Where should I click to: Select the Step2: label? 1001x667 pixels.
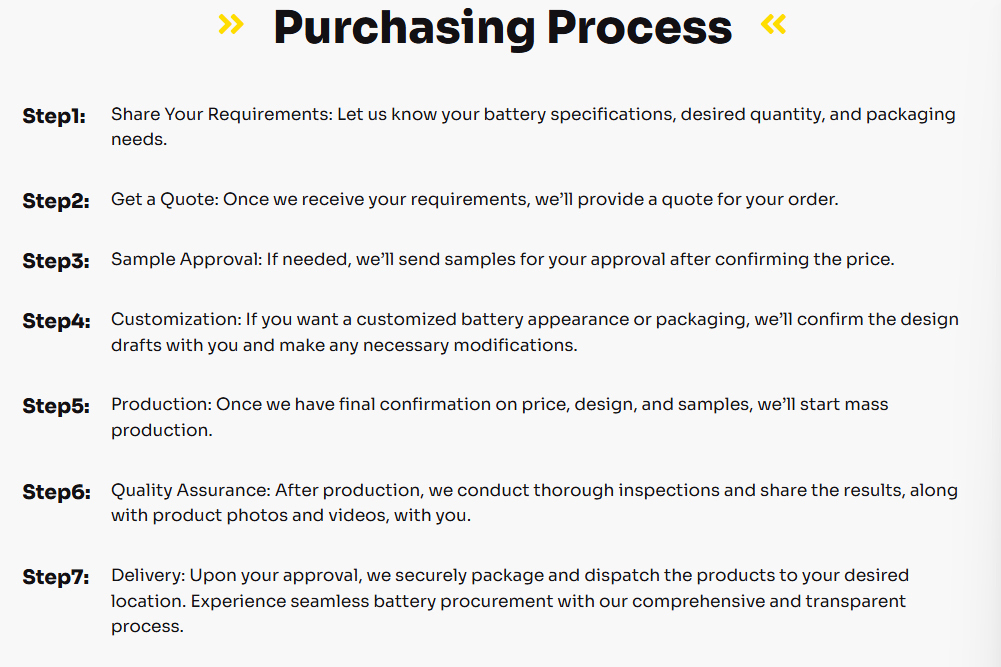pyautogui.click(x=56, y=201)
